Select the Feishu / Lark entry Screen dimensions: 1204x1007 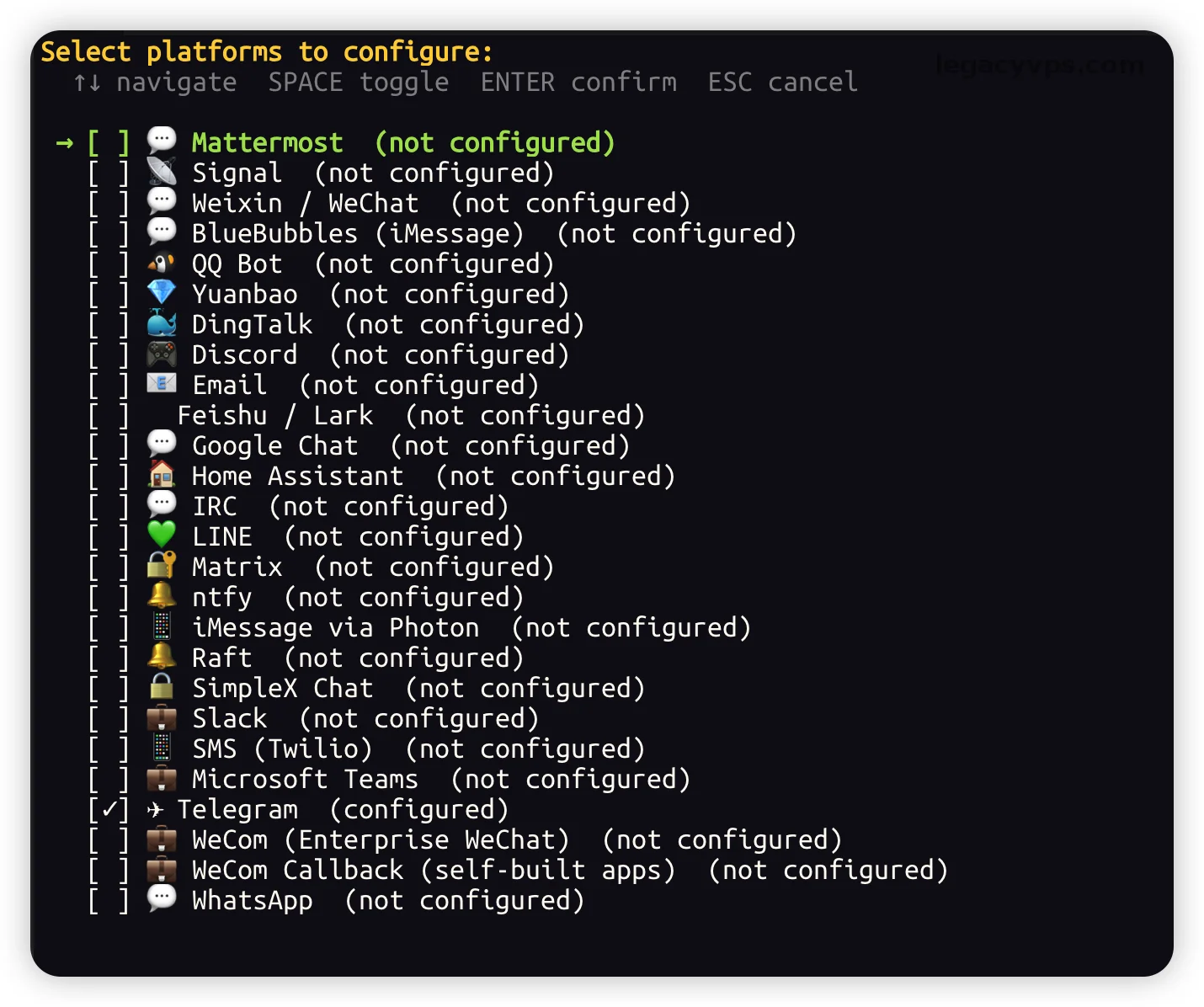click(366, 416)
